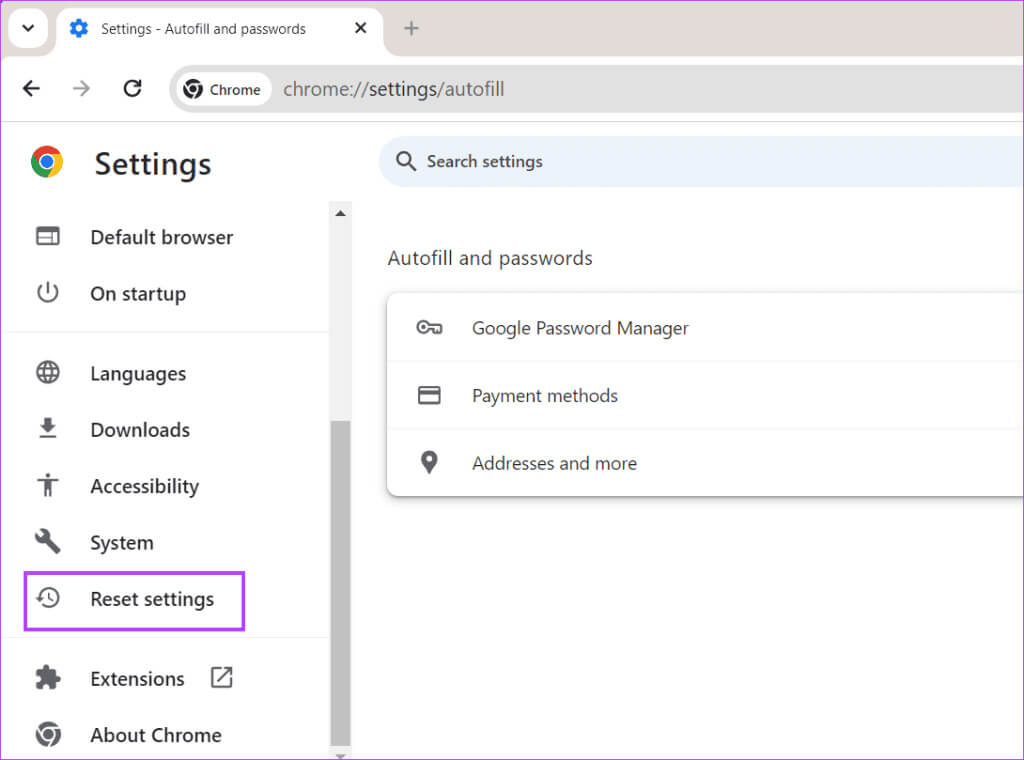Open Downloads settings
Screen dimensions: 1024x760
pyautogui.click(x=140, y=429)
